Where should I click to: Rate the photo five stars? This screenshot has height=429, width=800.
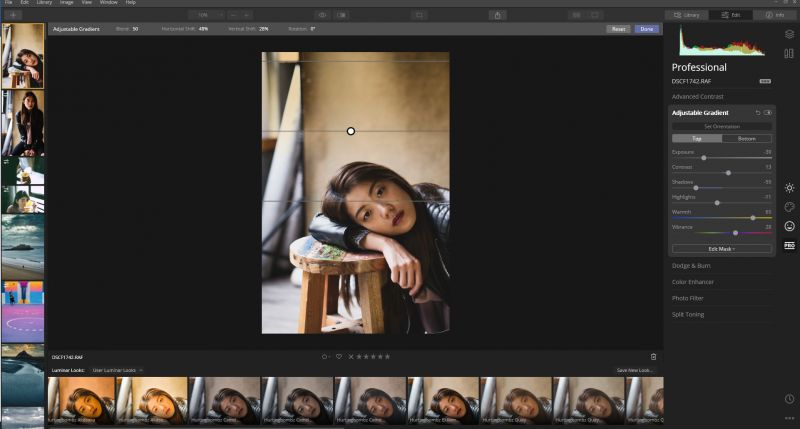tap(387, 357)
